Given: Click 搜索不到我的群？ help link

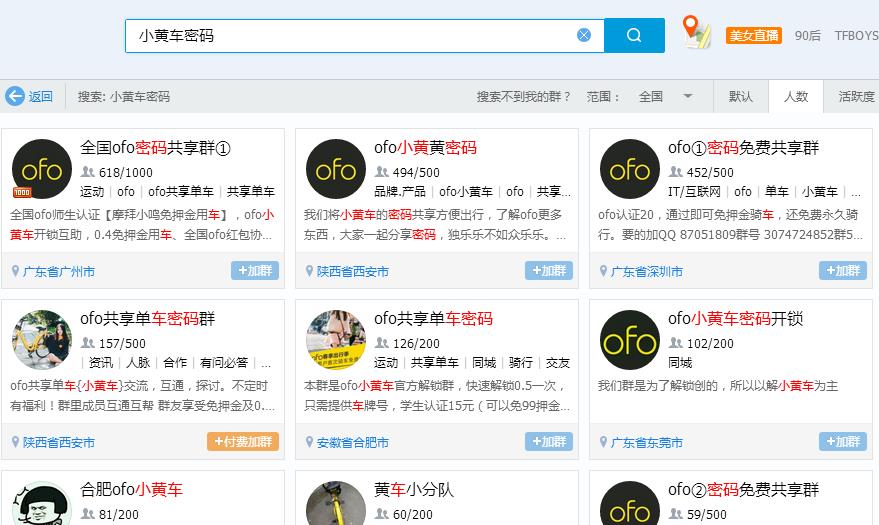Looking at the screenshot, I should point(524,97).
